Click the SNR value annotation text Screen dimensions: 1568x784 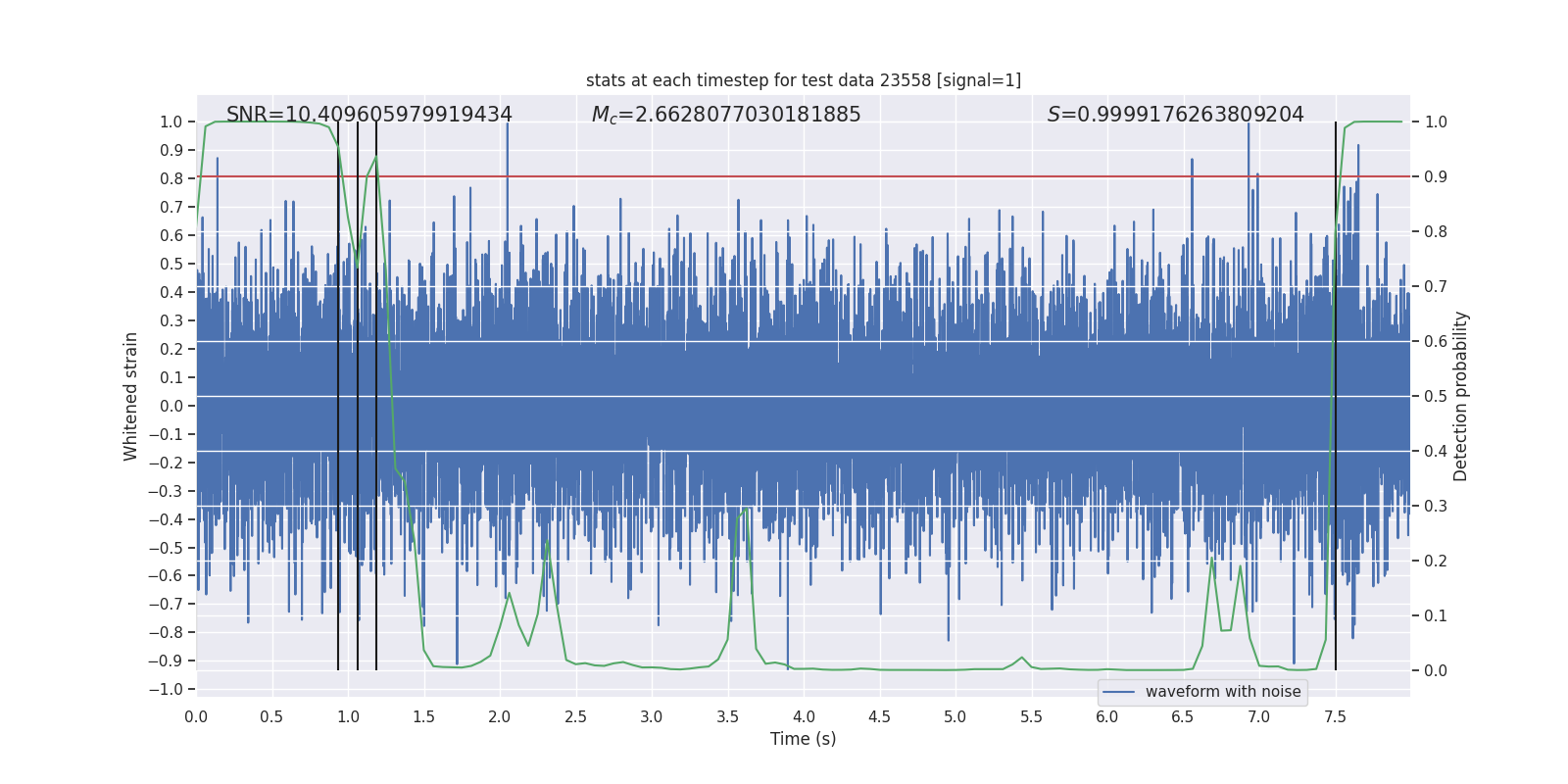tap(368, 115)
